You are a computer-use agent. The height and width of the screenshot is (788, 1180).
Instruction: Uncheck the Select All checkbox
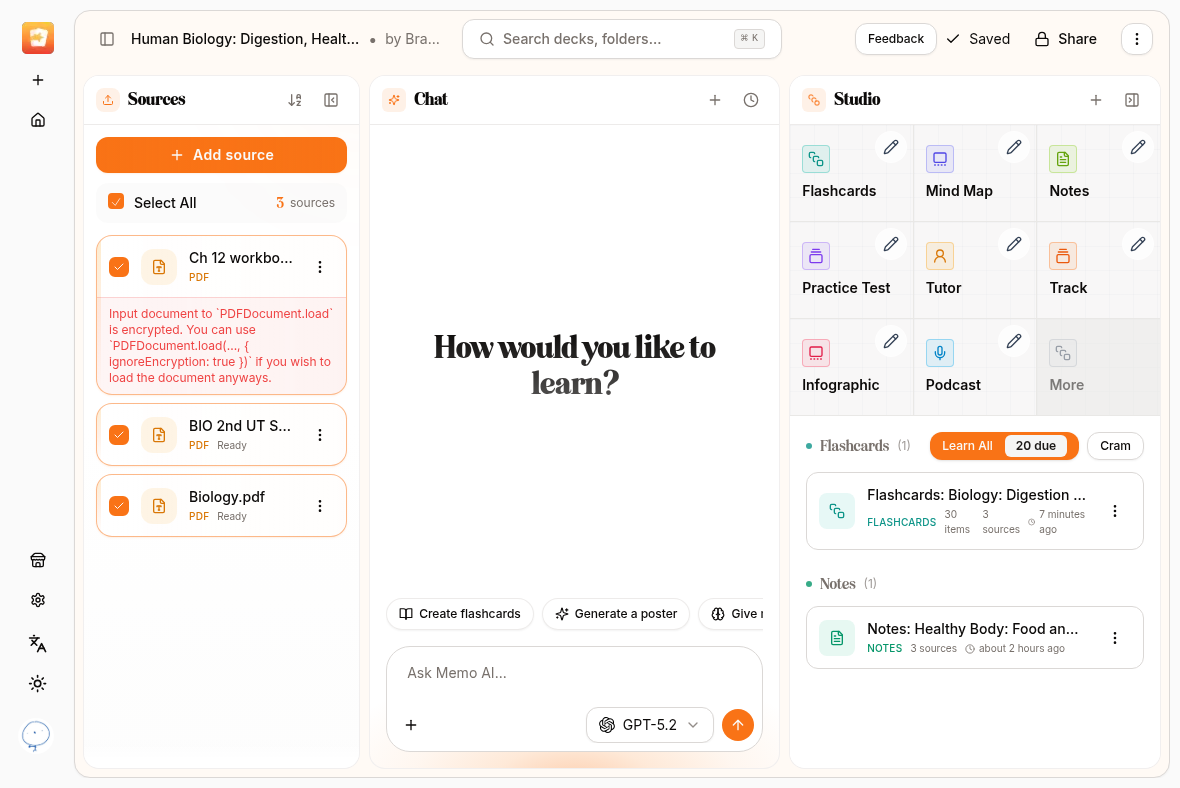[x=116, y=202]
